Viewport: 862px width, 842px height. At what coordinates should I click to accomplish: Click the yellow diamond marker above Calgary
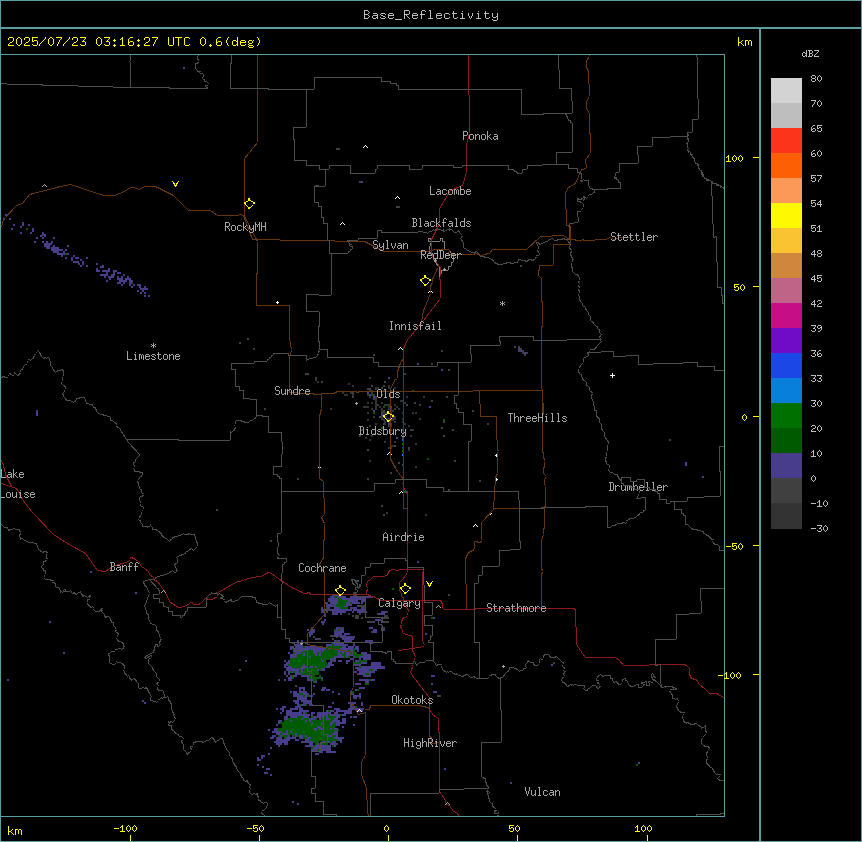[405, 589]
